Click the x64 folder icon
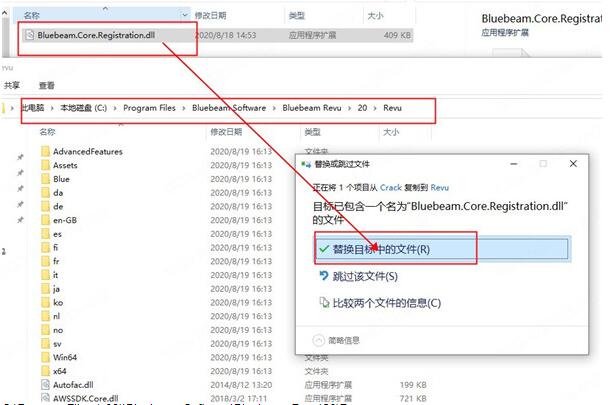The width and height of the screenshot is (616, 405). click(x=45, y=371)
